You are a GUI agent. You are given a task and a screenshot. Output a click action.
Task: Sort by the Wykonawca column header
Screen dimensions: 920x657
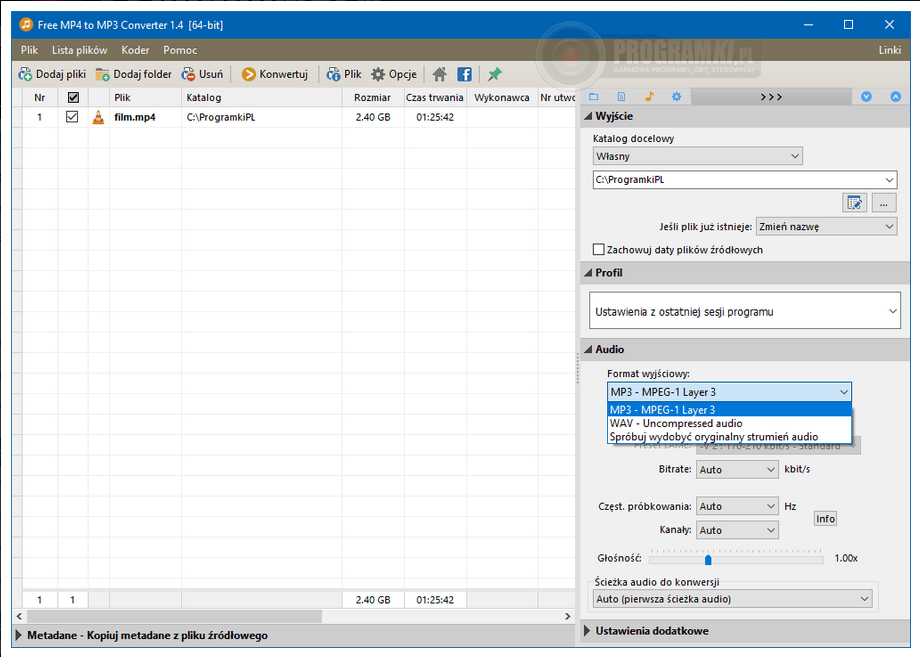point(502,97)
